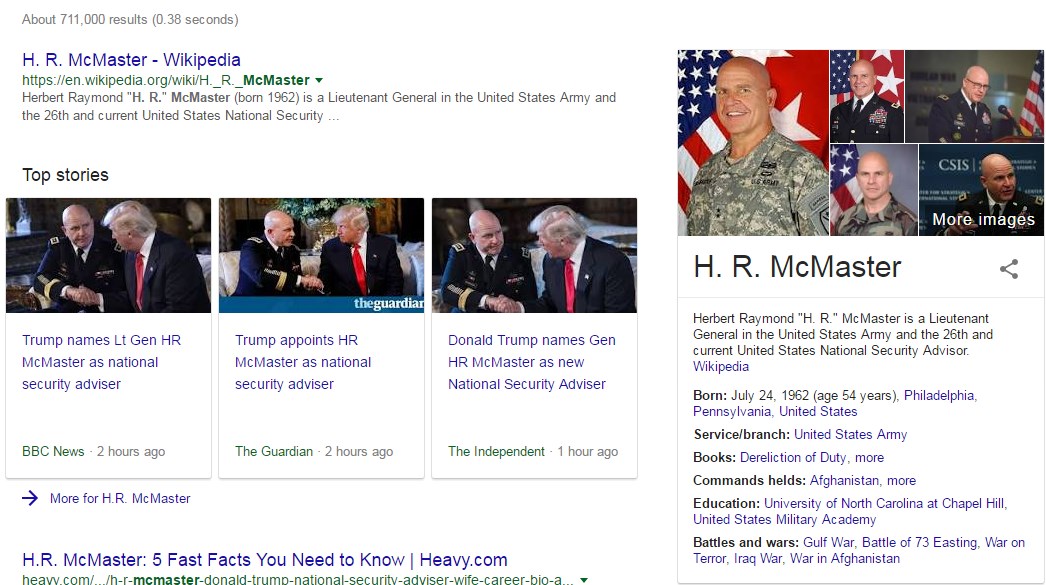Click University of North Carolina at Chapel Hill
Image resolution: width=1046 pixels, height=585 pixels.
pyautogui.click(x=884, y=504)
